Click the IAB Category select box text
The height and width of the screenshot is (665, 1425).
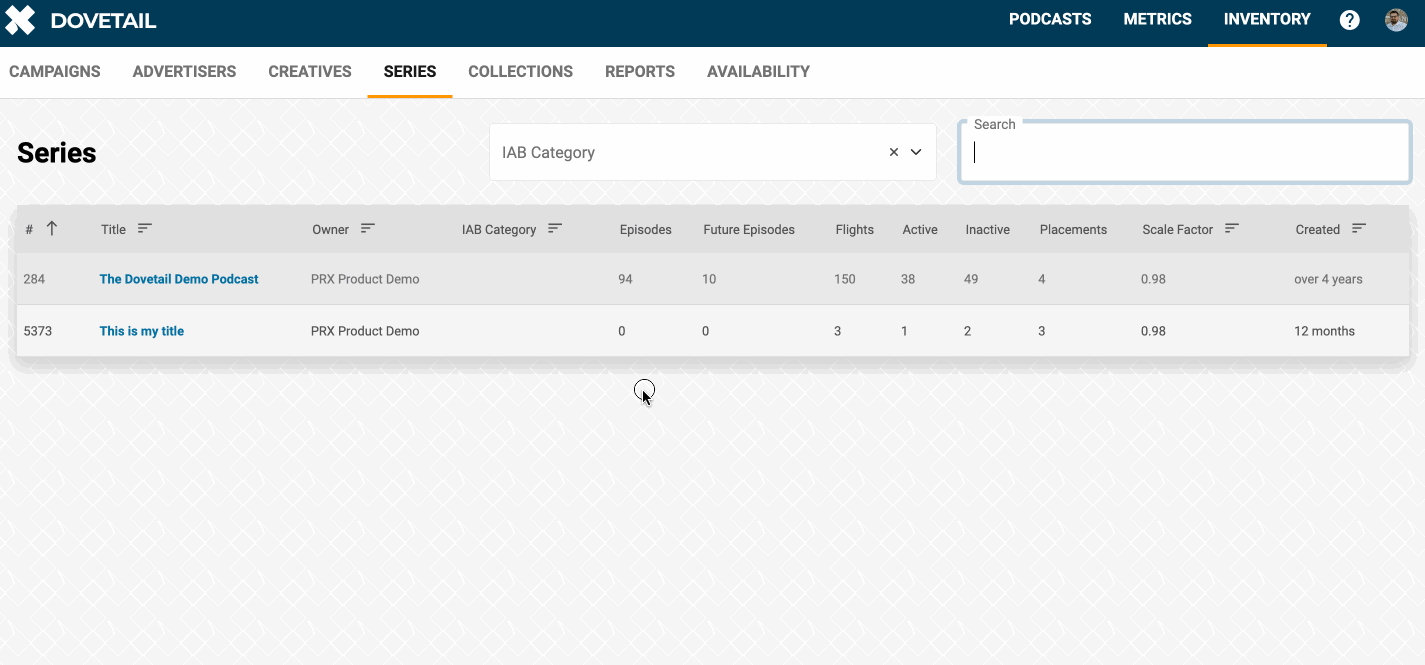pyautogui.click(x=548, y=152)
